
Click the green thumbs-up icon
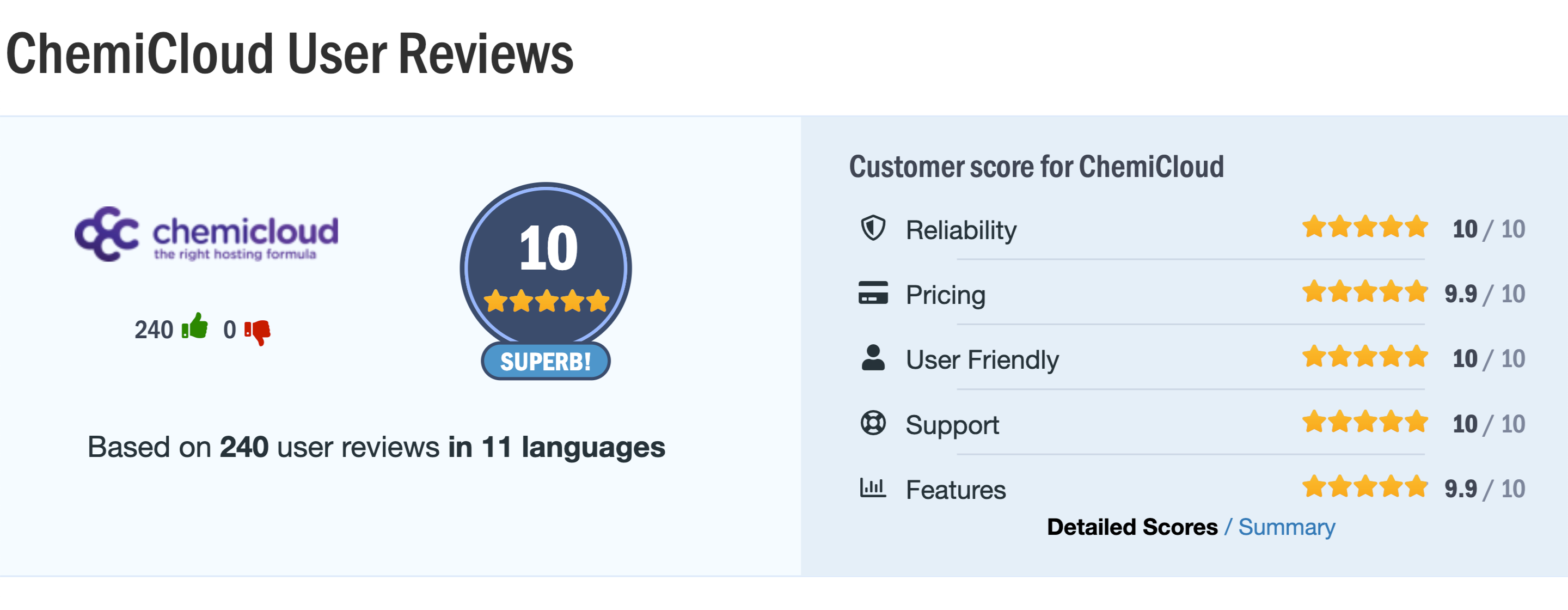point(195,327)
